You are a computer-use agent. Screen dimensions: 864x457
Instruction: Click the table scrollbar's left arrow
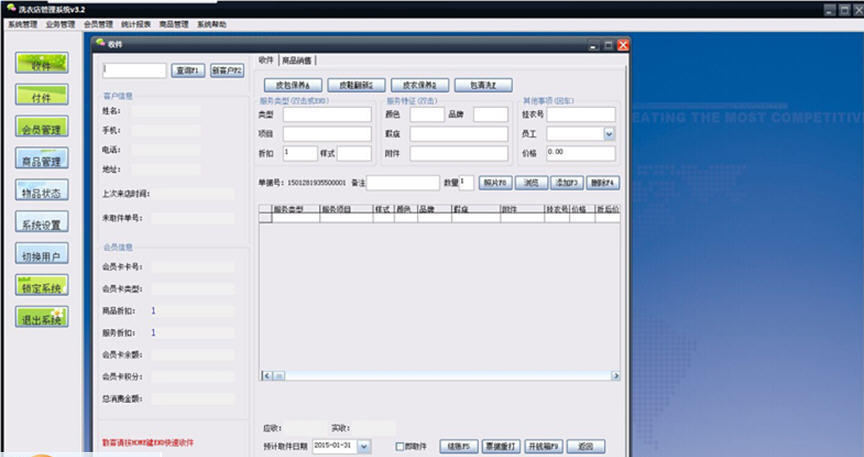tap(267, 376)
